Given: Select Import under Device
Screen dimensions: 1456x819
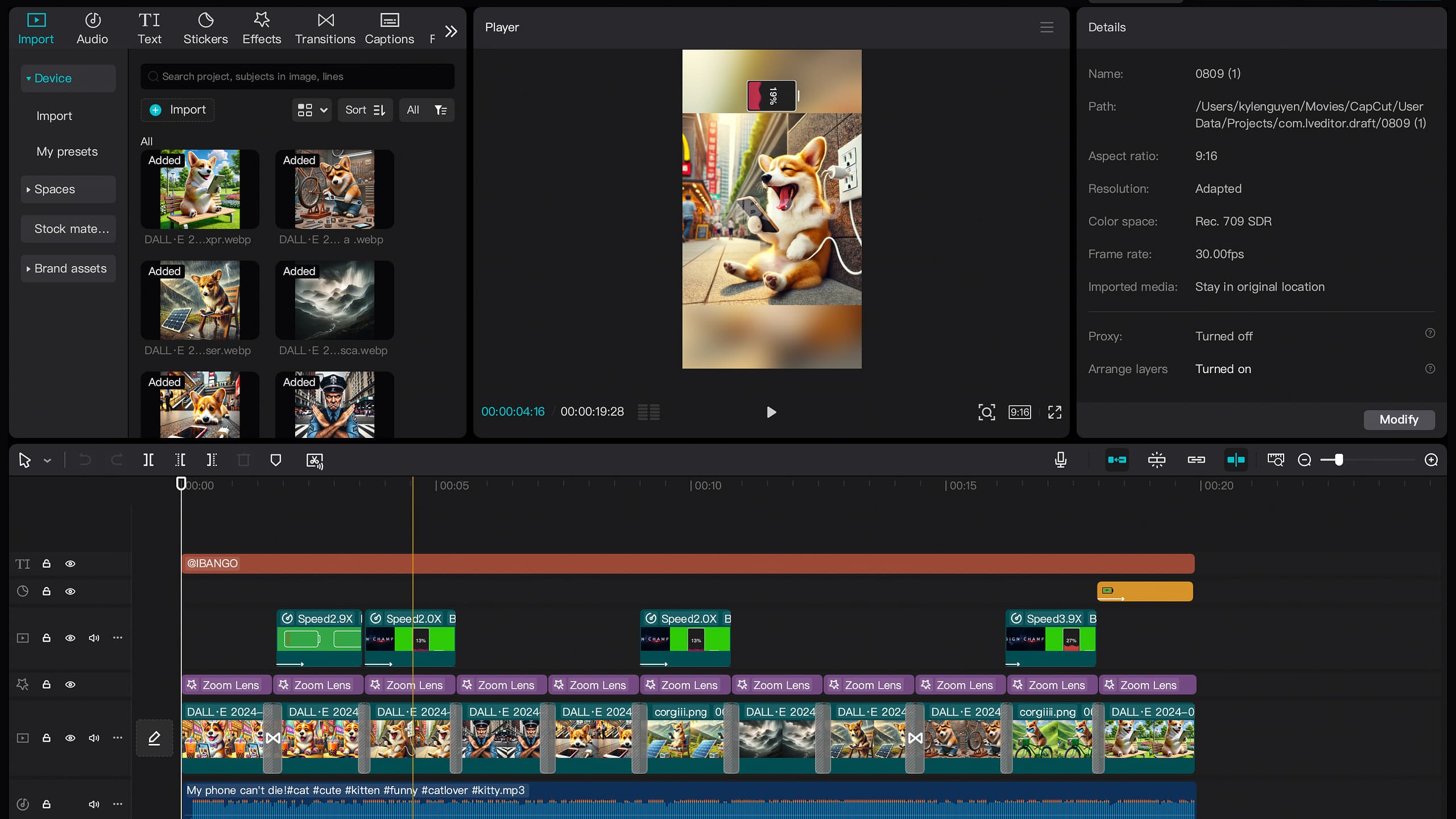Looking at the screenshot, I should [55, 116].
